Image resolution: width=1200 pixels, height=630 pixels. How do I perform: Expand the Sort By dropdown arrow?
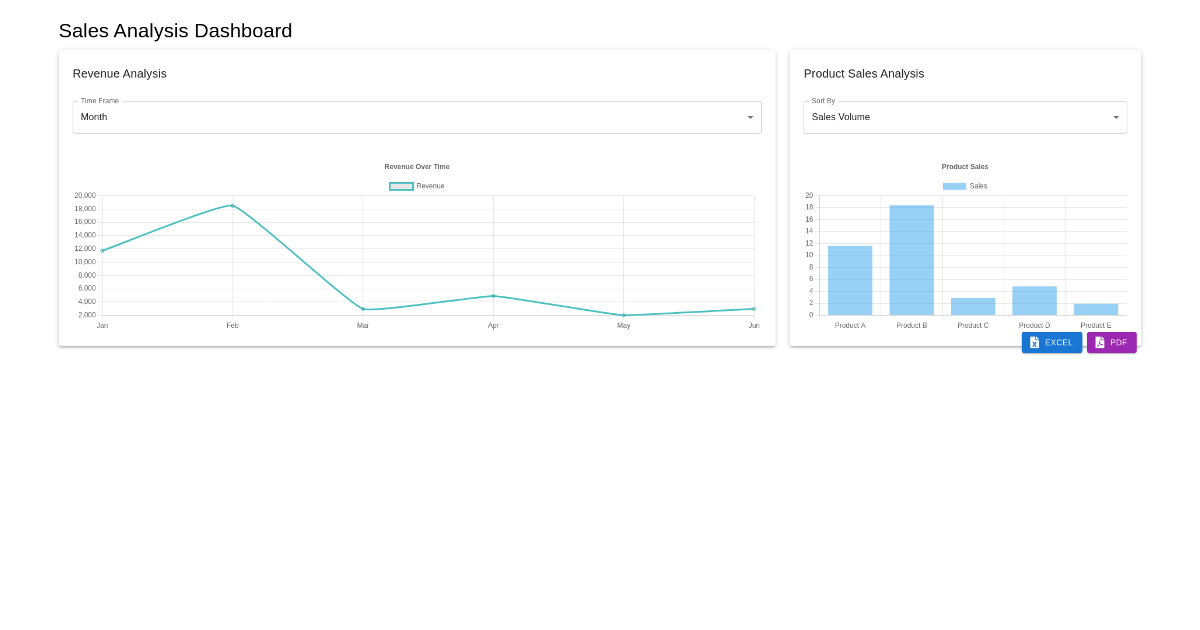(x=1116, y=117)
